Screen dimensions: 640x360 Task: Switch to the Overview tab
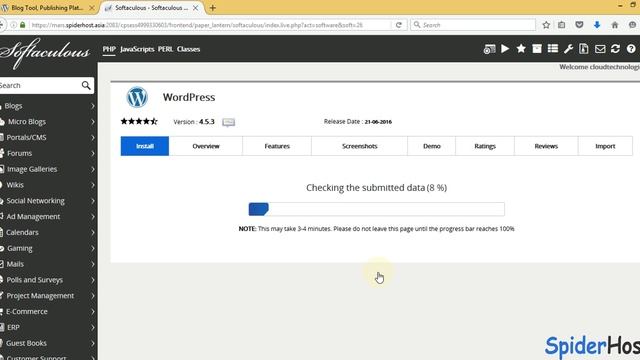(206, 146)
